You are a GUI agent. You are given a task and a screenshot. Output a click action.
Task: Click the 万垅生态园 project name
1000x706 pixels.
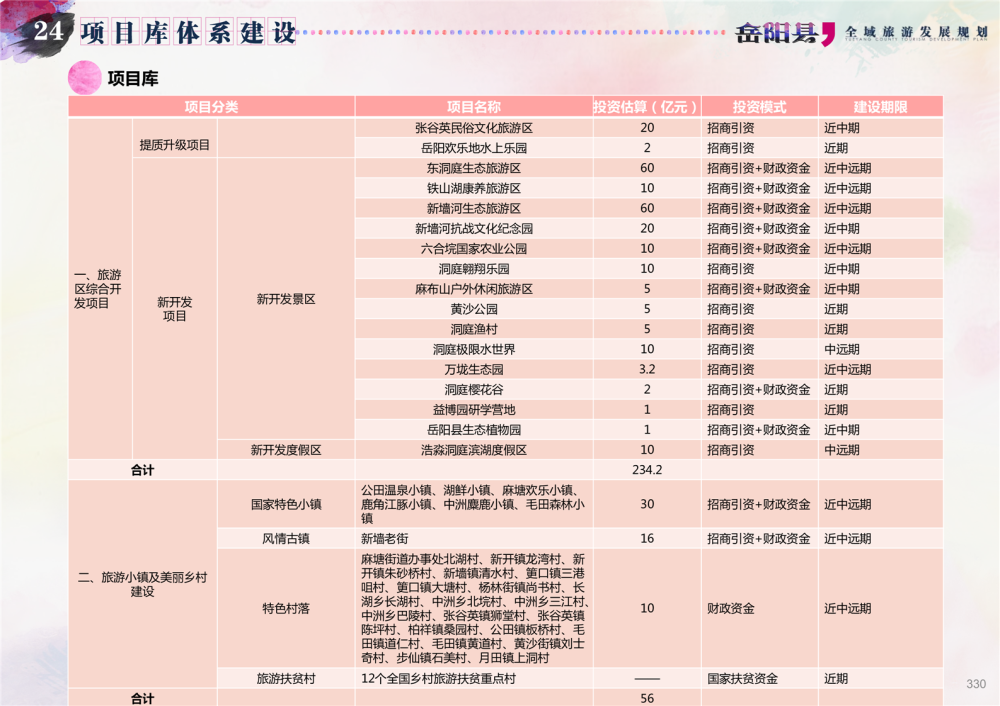pos(473,369)
